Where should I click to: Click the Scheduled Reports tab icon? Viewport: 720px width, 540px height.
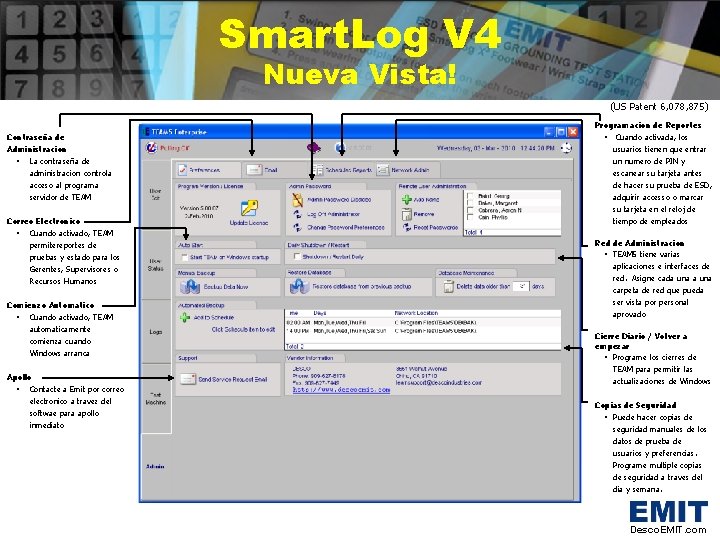point(318,170)
